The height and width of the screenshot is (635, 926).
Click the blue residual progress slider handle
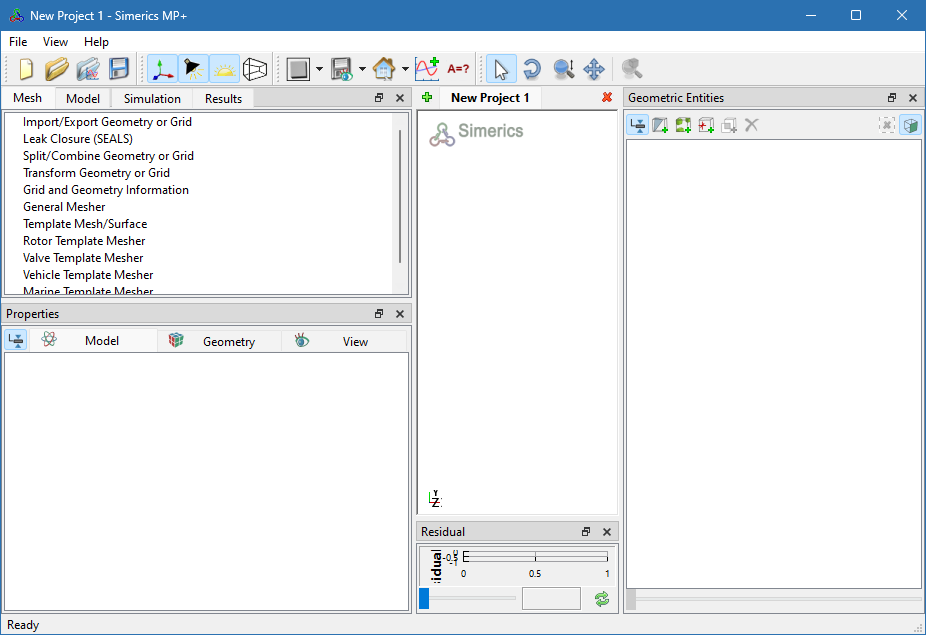[x=424, y=598]
